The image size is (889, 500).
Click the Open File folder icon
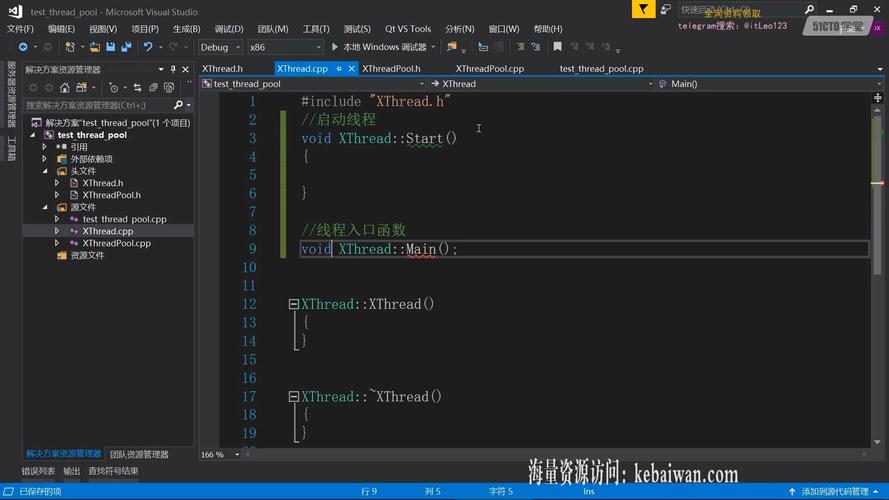coord(95,47)
